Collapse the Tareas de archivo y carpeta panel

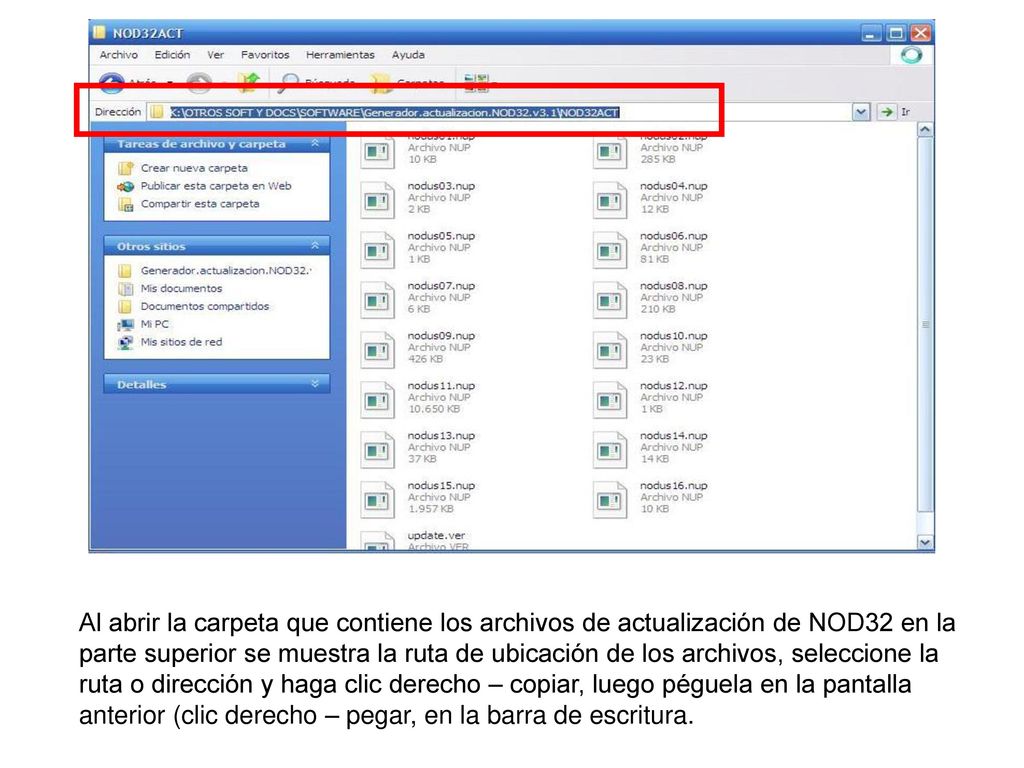[x=315, y=143]
